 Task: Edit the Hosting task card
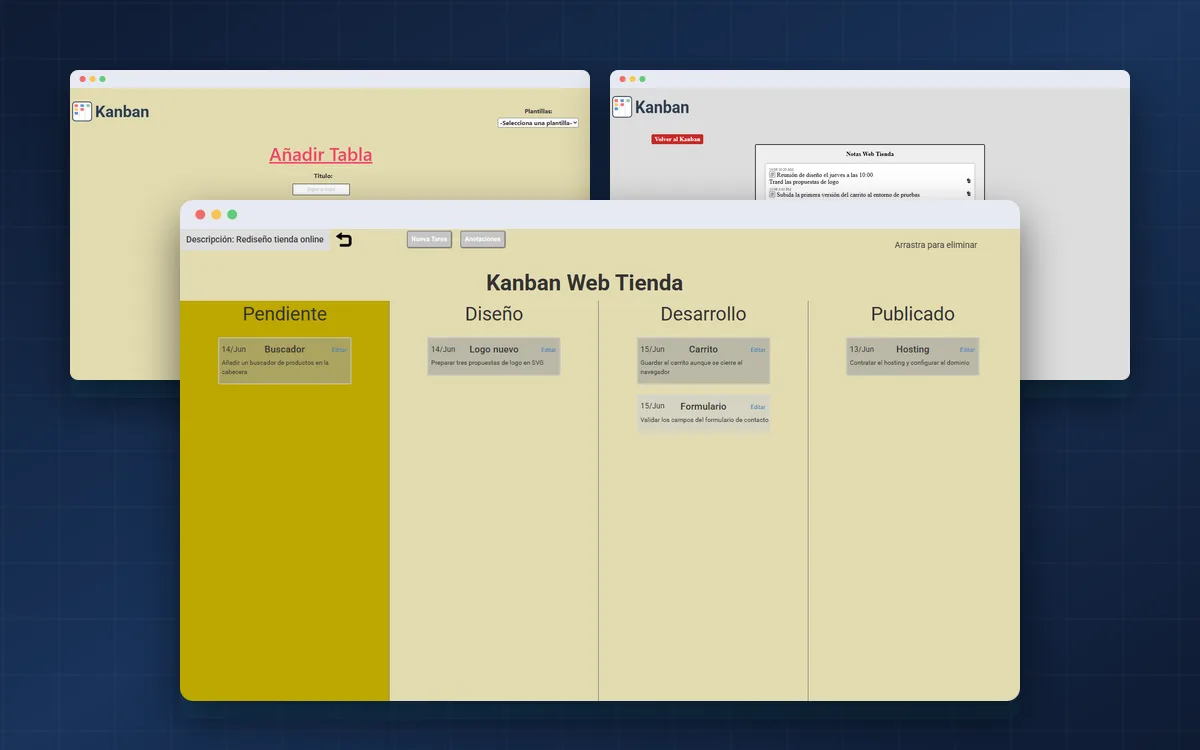(967, 350)
